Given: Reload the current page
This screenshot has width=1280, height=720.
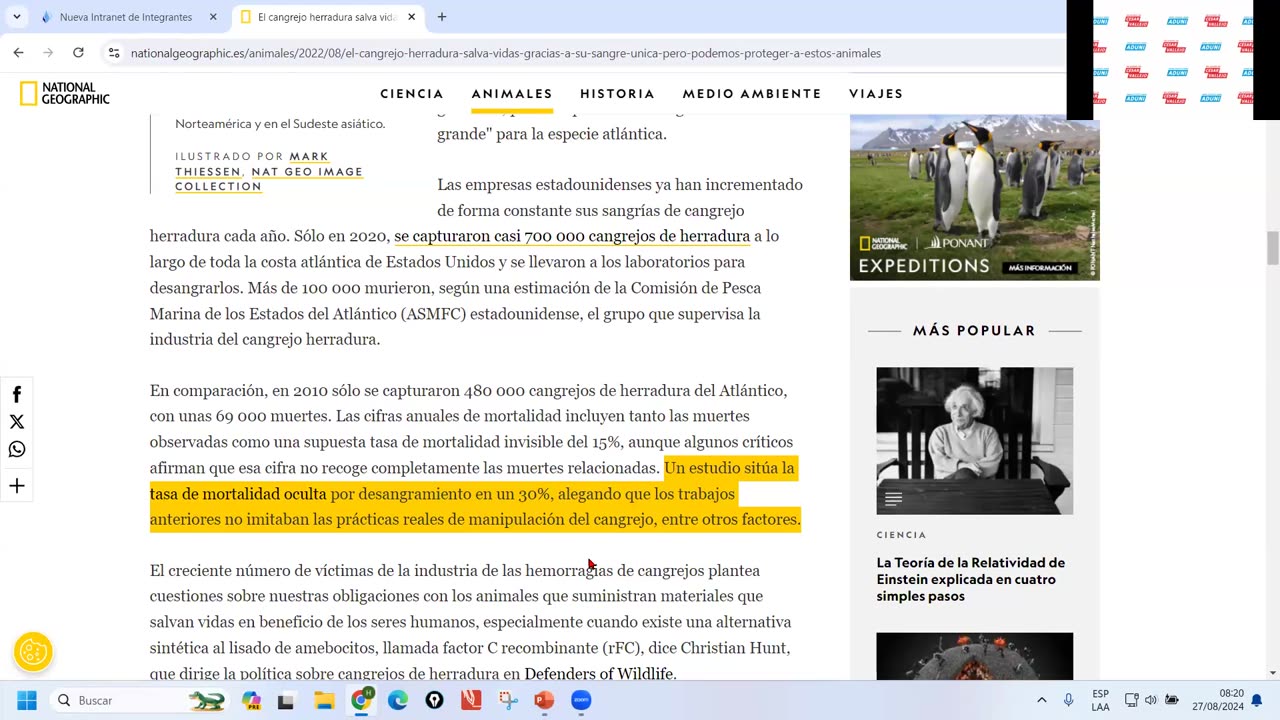Looking at the screenshot, I should click(78, 53).
